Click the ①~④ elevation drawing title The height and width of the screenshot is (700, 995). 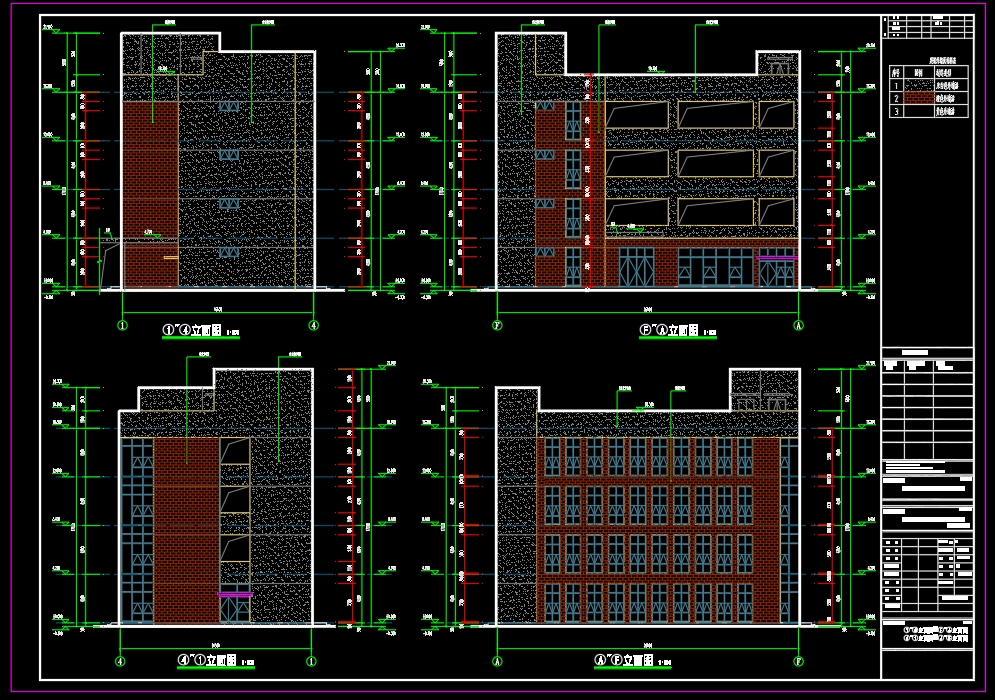201,330
